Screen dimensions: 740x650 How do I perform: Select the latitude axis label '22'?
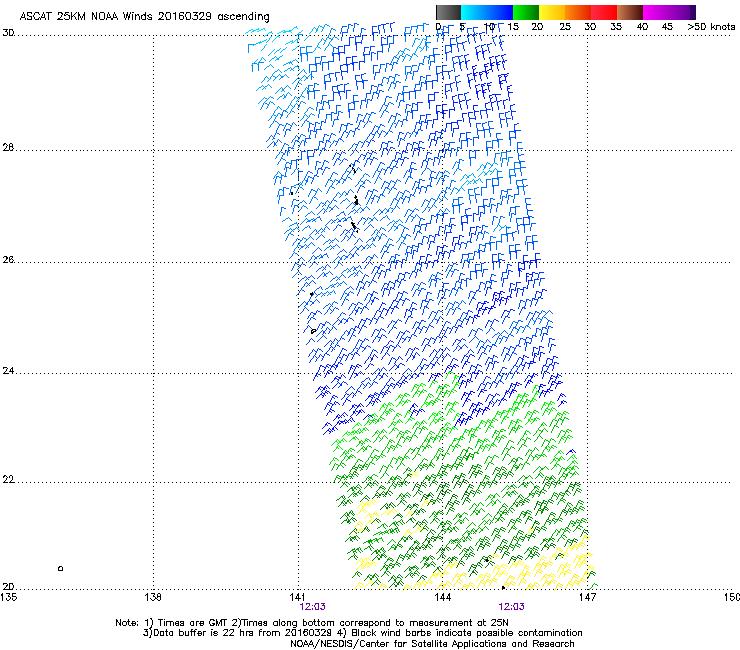[8, 480]
